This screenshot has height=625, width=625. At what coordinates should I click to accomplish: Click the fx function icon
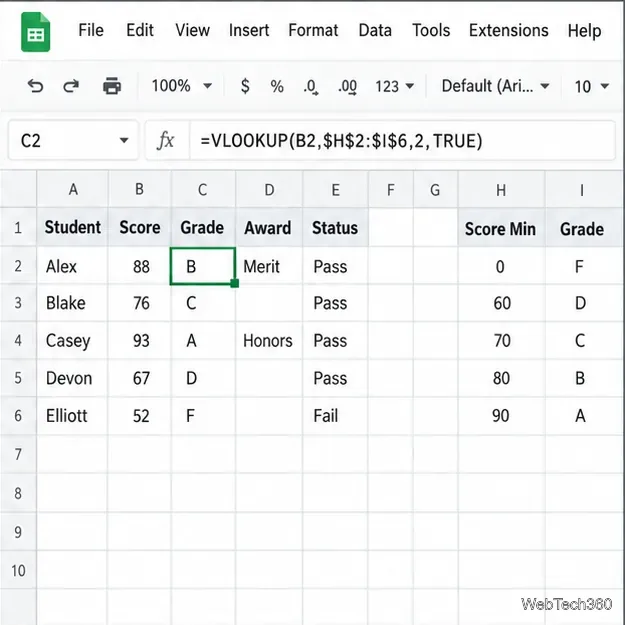165,141
